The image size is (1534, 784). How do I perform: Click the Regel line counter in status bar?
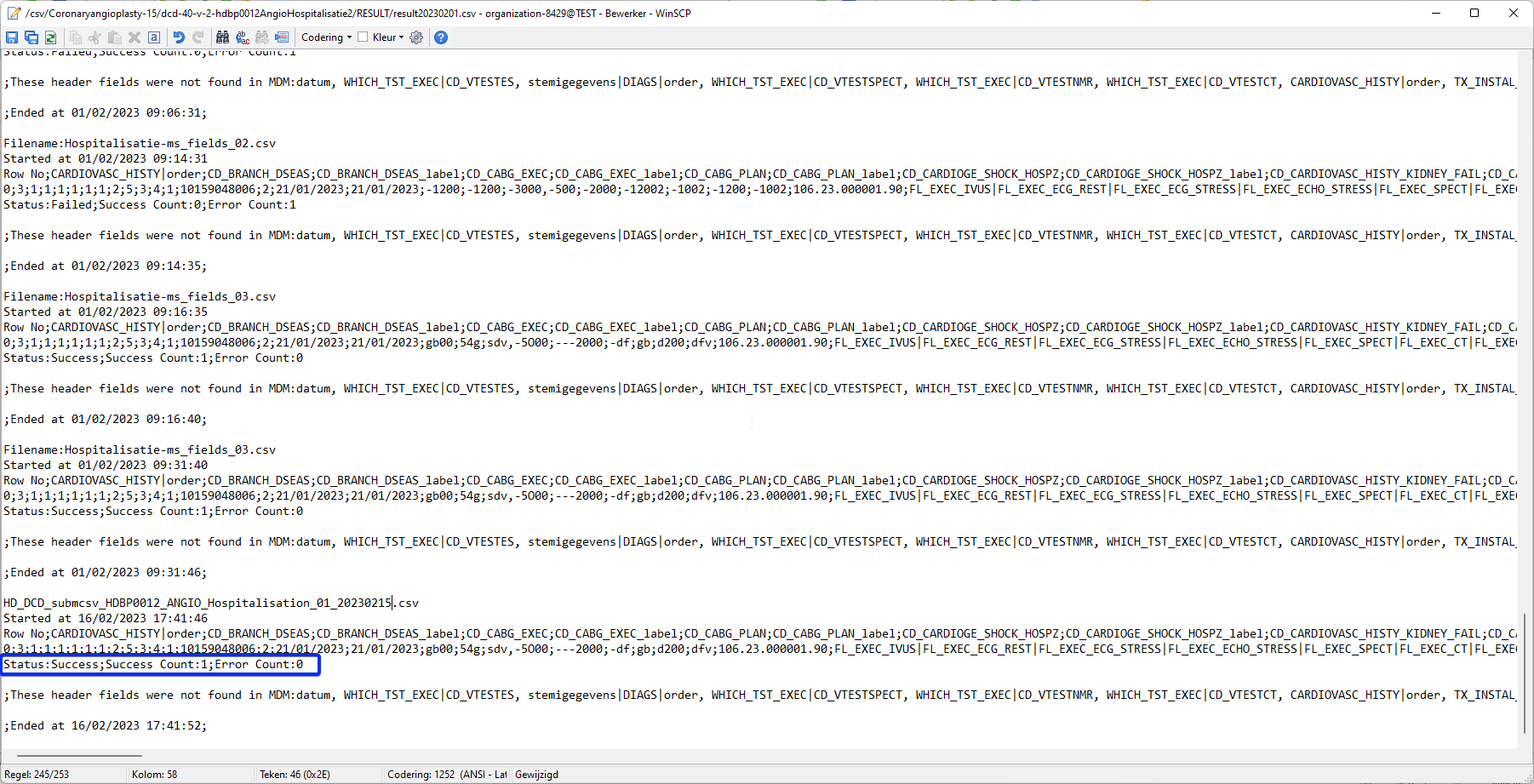[x=37, y=775]
